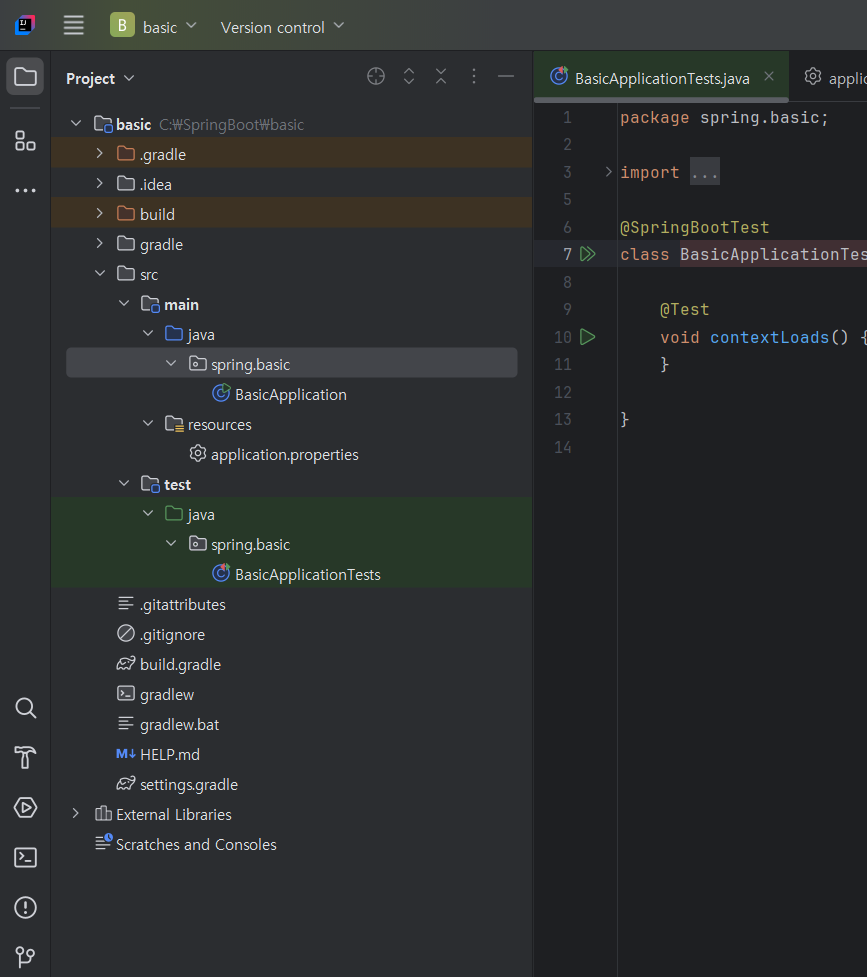Open the main hamburger menu
This screenshot has height=977, width=867.
(x=73, y=27)
